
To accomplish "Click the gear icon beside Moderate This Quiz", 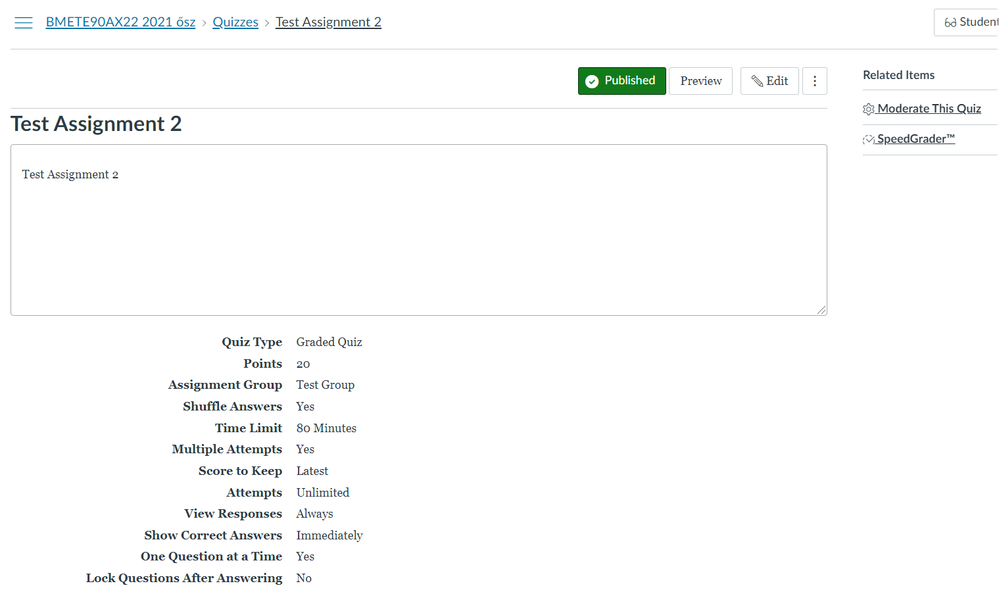I will pyautogui.click(x=869, y=109).
